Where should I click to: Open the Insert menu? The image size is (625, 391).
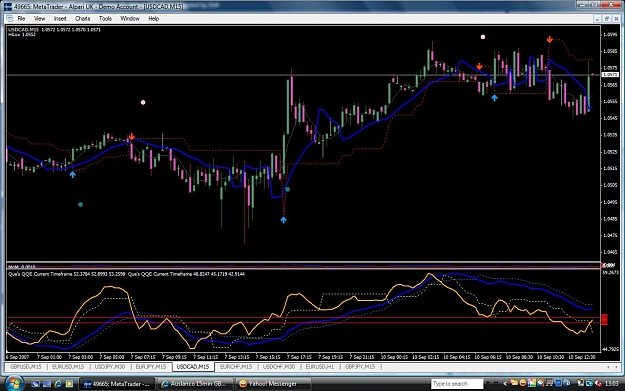click(60, 18)
